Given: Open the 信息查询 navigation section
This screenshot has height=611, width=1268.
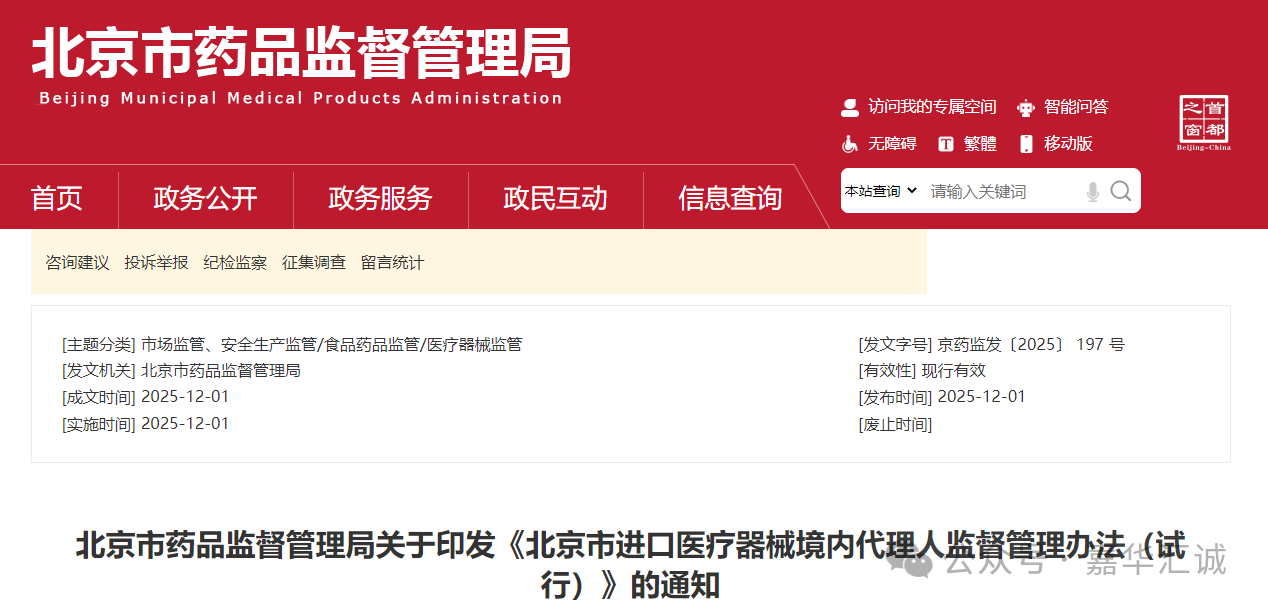Looking at the screenshot, I should pyautogui.click(x=730, y=198).
